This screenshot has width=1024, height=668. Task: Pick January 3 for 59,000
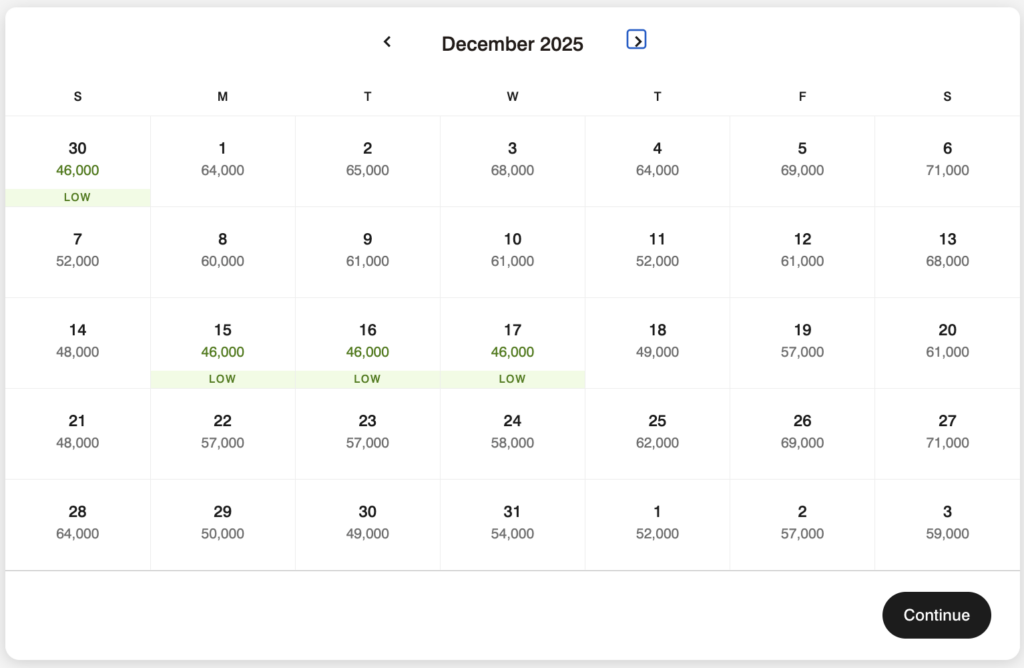pos(947,523)
